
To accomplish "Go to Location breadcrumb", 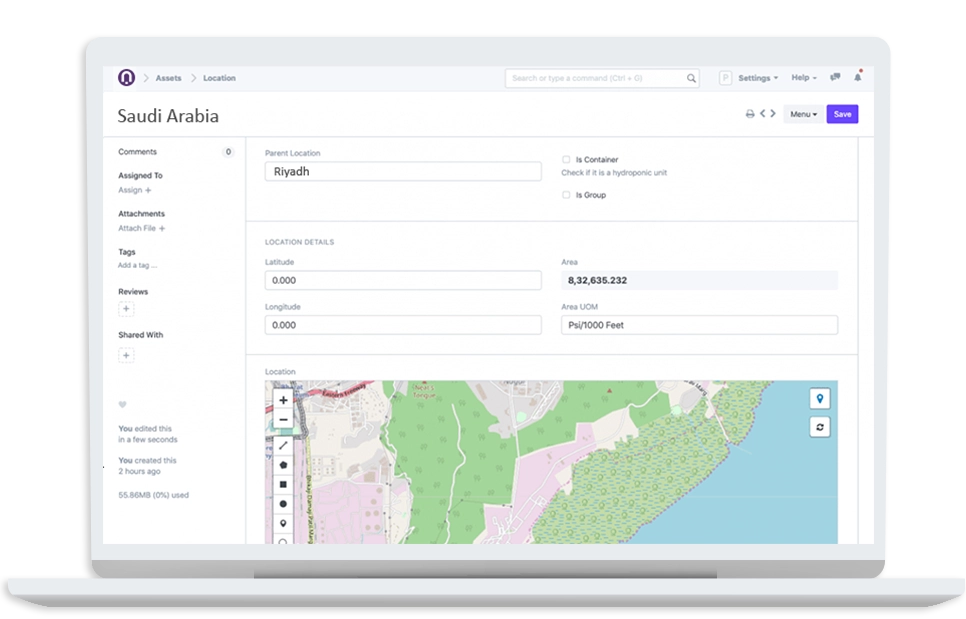I will (219, 78).
